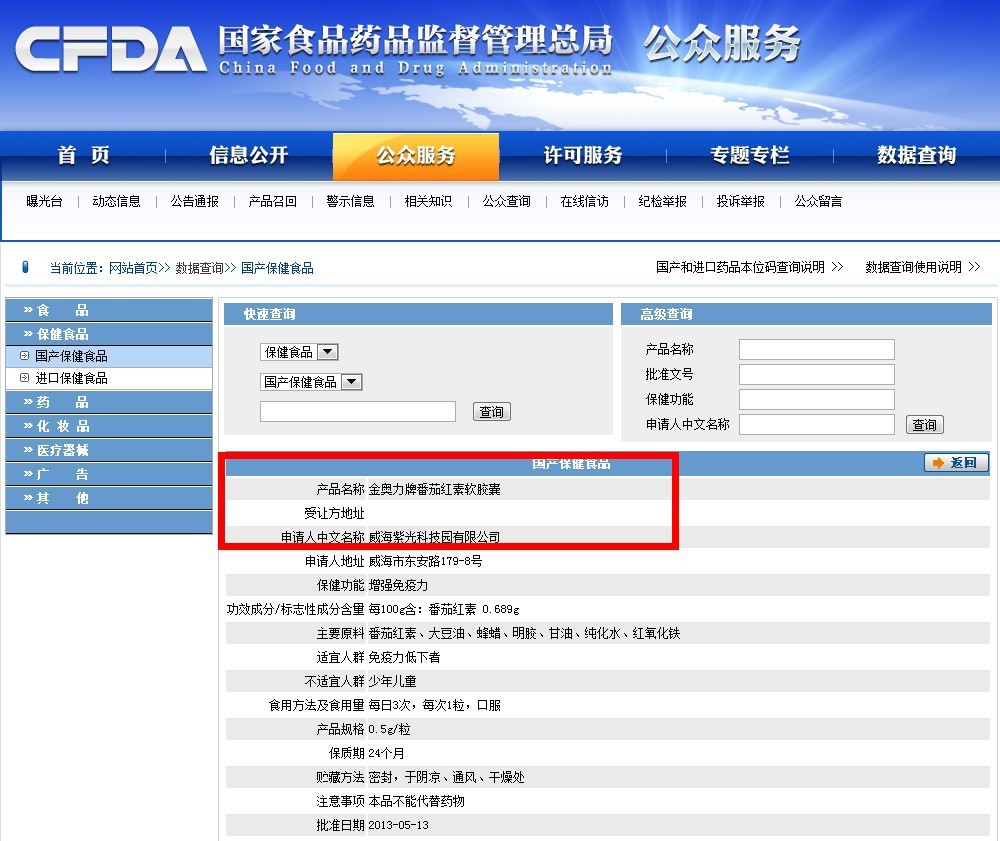The height and width of the screenshot is (841, 1000).
Task: Open the 投诉举报 submenu link
Action: (740, 201)
